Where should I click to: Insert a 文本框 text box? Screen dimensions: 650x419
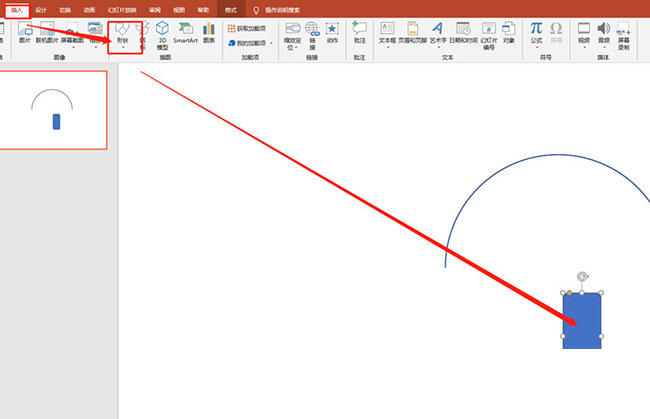(x=387, y=36)
